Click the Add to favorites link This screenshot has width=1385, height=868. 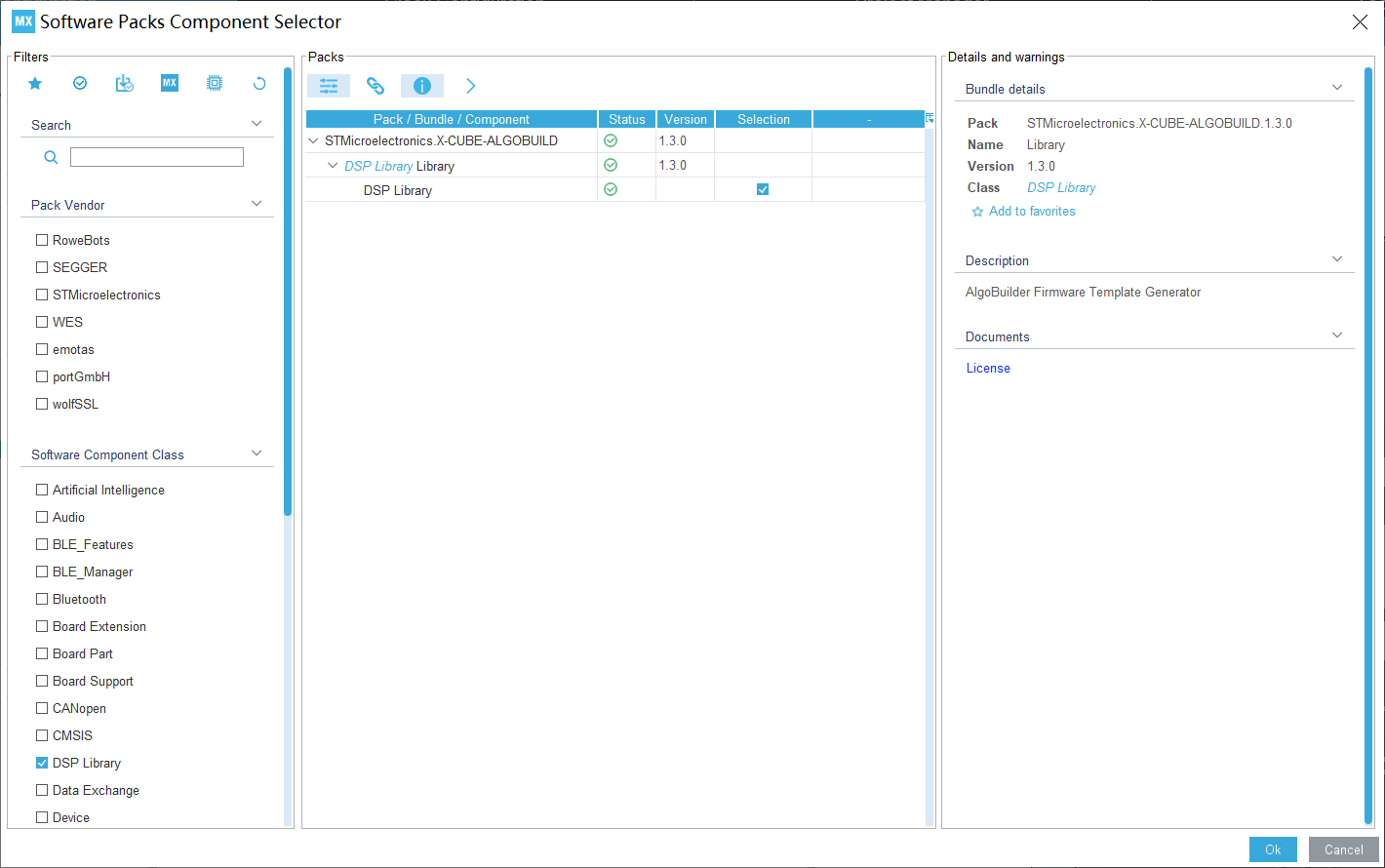[1032, 211]
